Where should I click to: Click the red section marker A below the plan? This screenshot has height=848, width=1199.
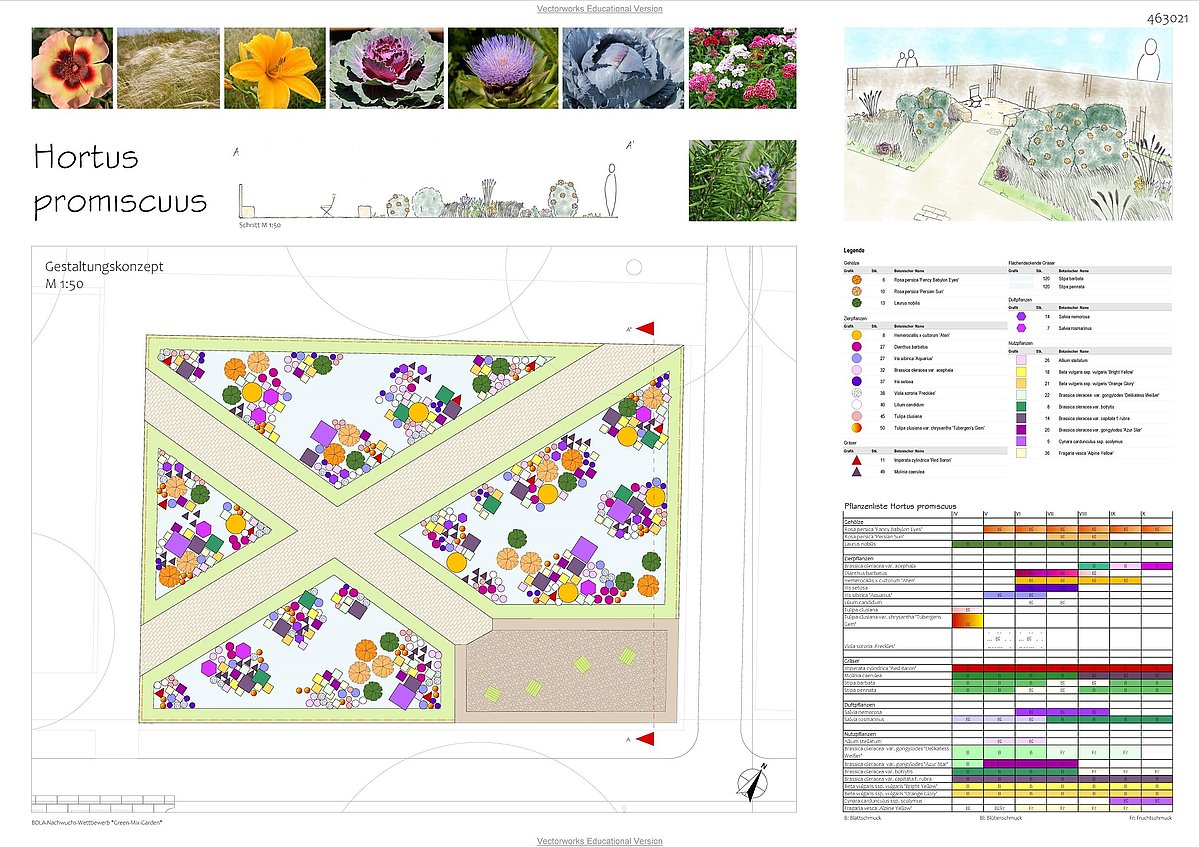[645, 739]
